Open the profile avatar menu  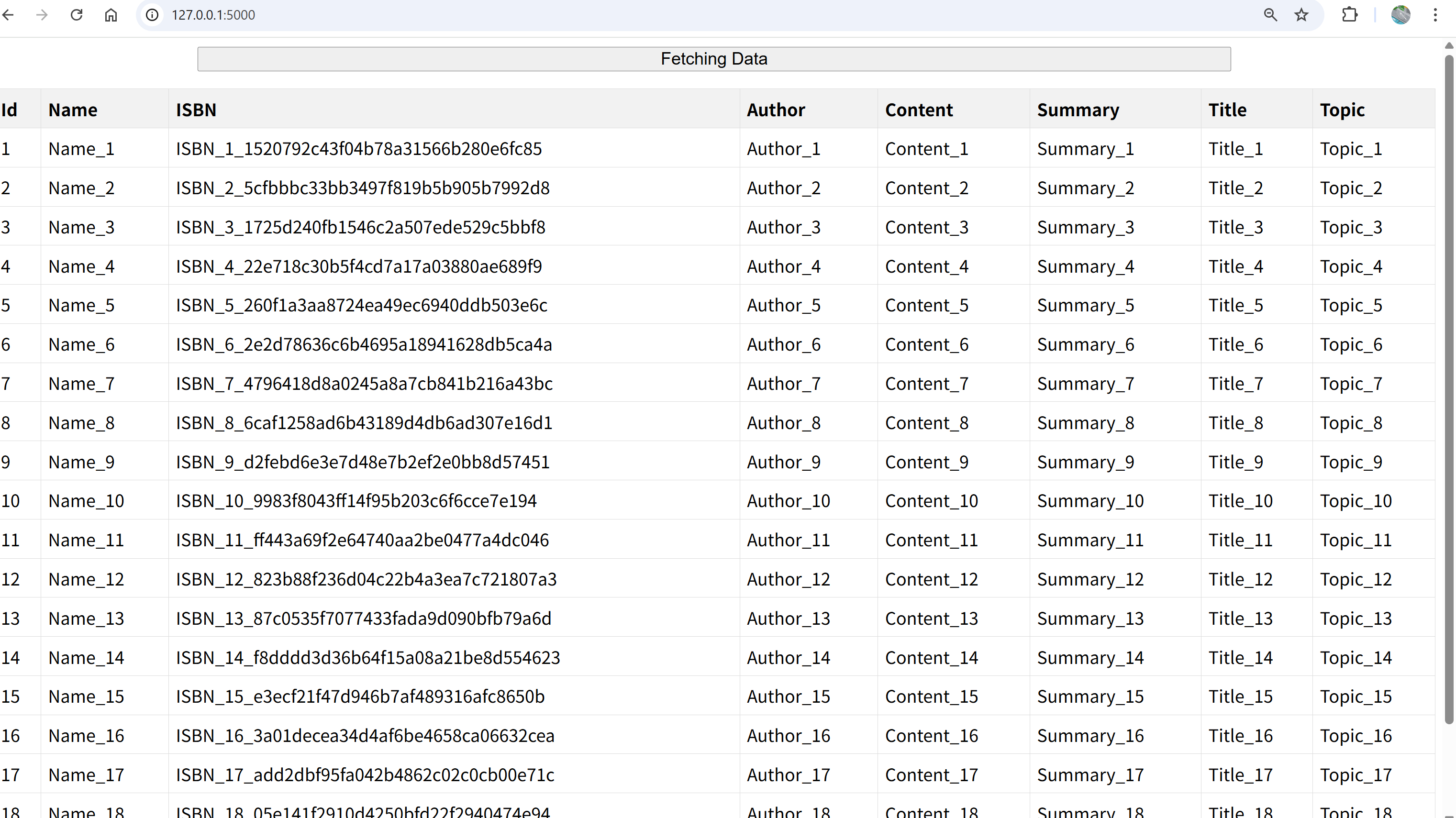coord(1400,15)
